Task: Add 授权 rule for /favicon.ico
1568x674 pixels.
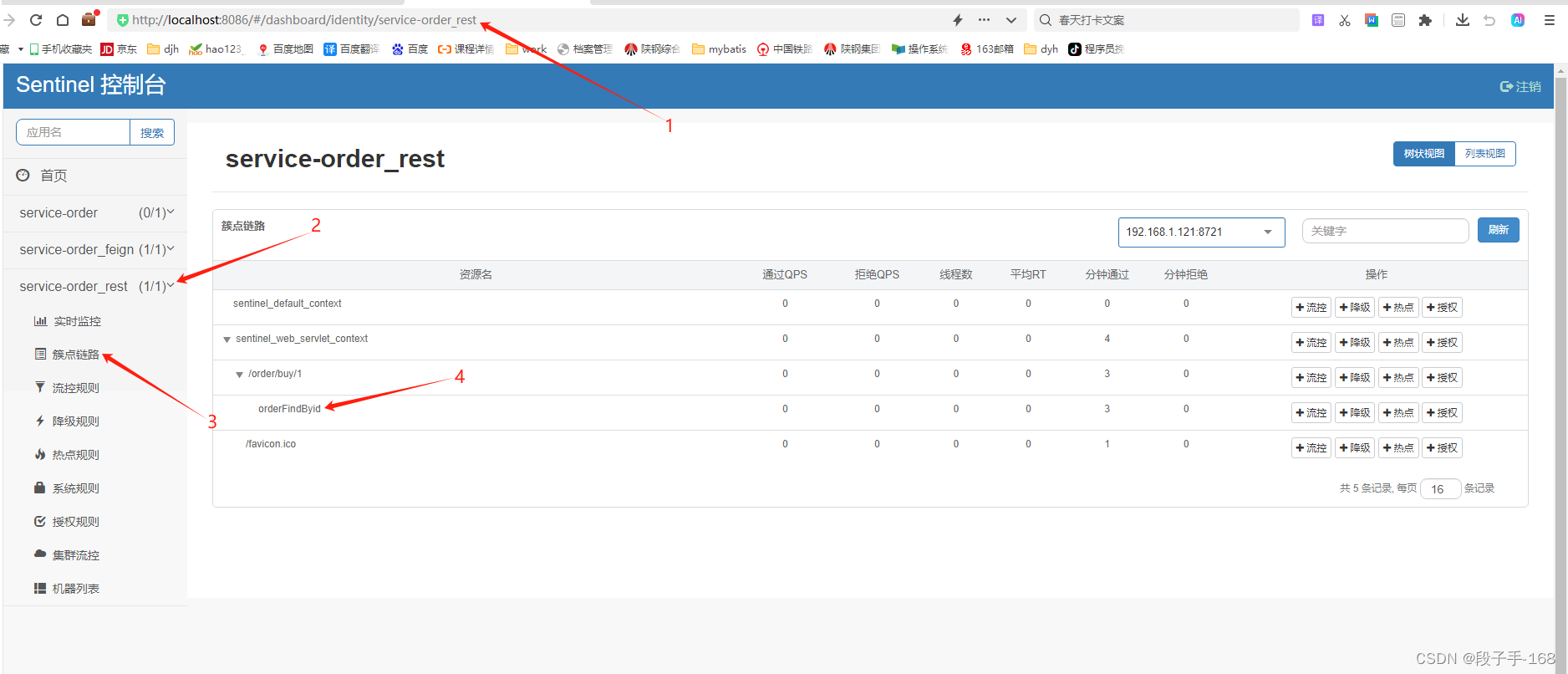Action: (1442, 448)
